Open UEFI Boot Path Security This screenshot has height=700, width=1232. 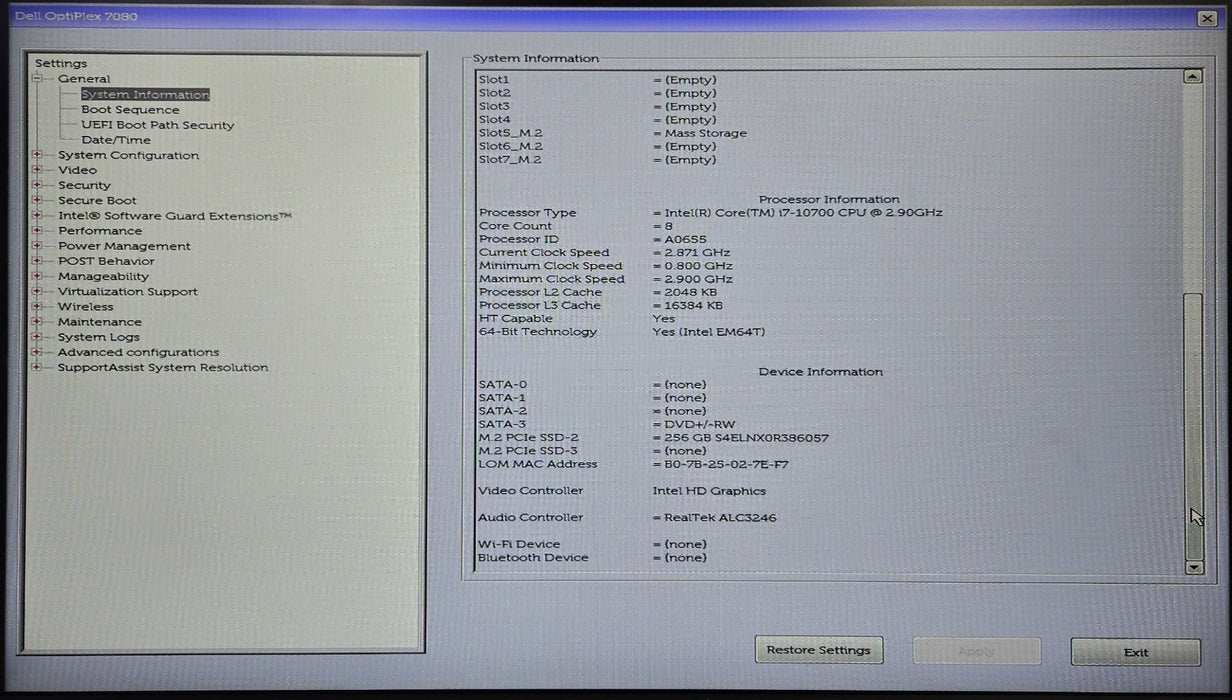157,125
